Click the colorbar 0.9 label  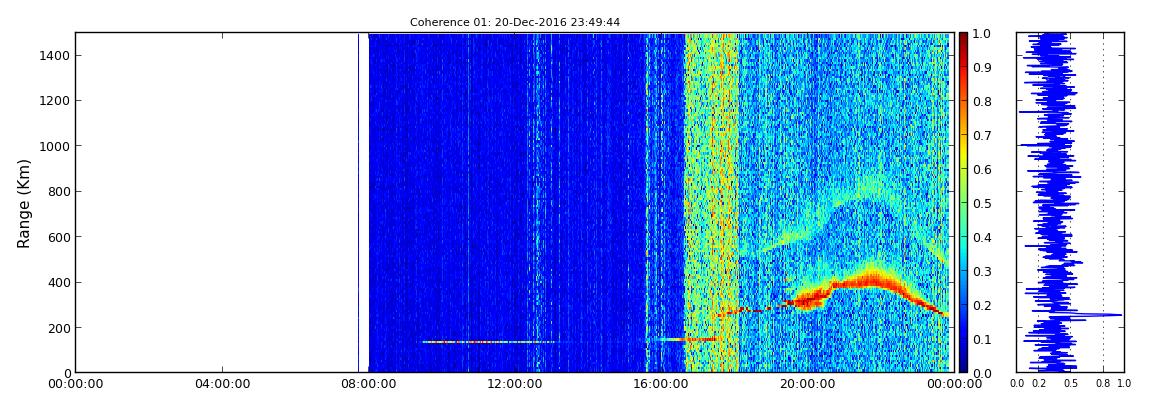pyautogui.click(x=981, y=67)
